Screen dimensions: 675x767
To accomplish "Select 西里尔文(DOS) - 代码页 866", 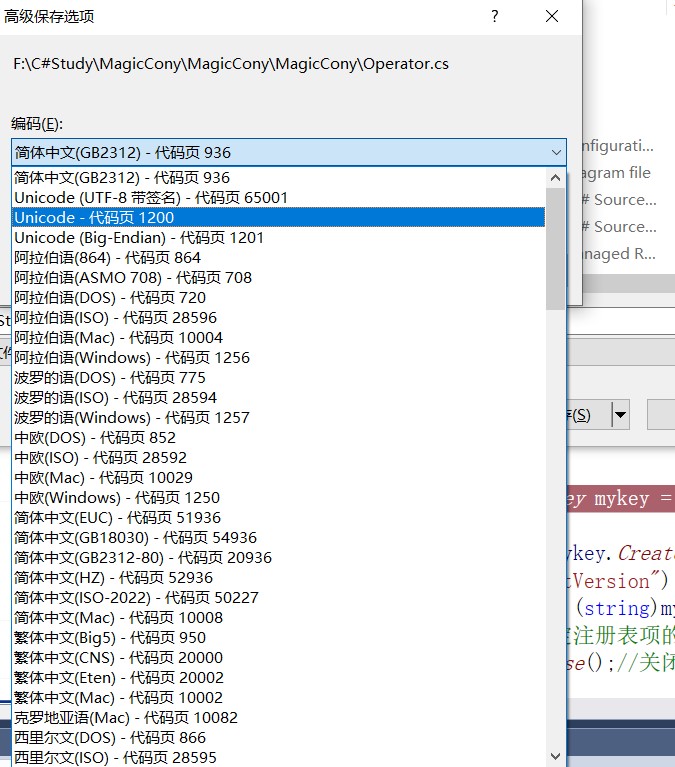I will coord(278,738).
